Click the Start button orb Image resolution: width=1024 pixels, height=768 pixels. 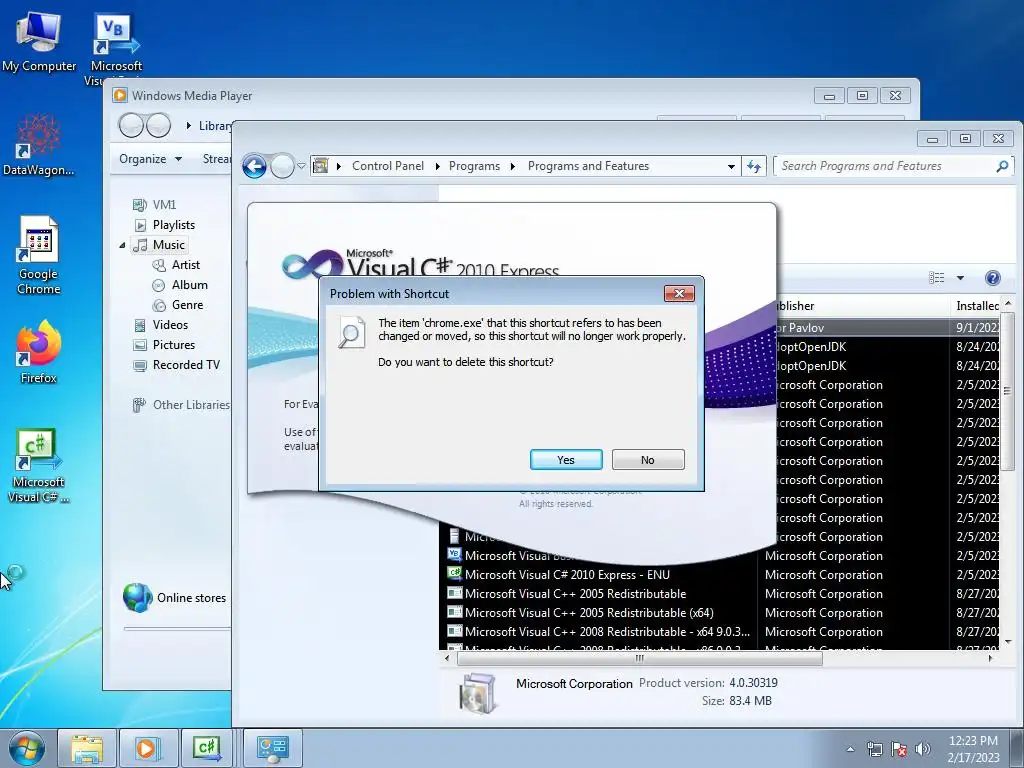pos(26,748)
